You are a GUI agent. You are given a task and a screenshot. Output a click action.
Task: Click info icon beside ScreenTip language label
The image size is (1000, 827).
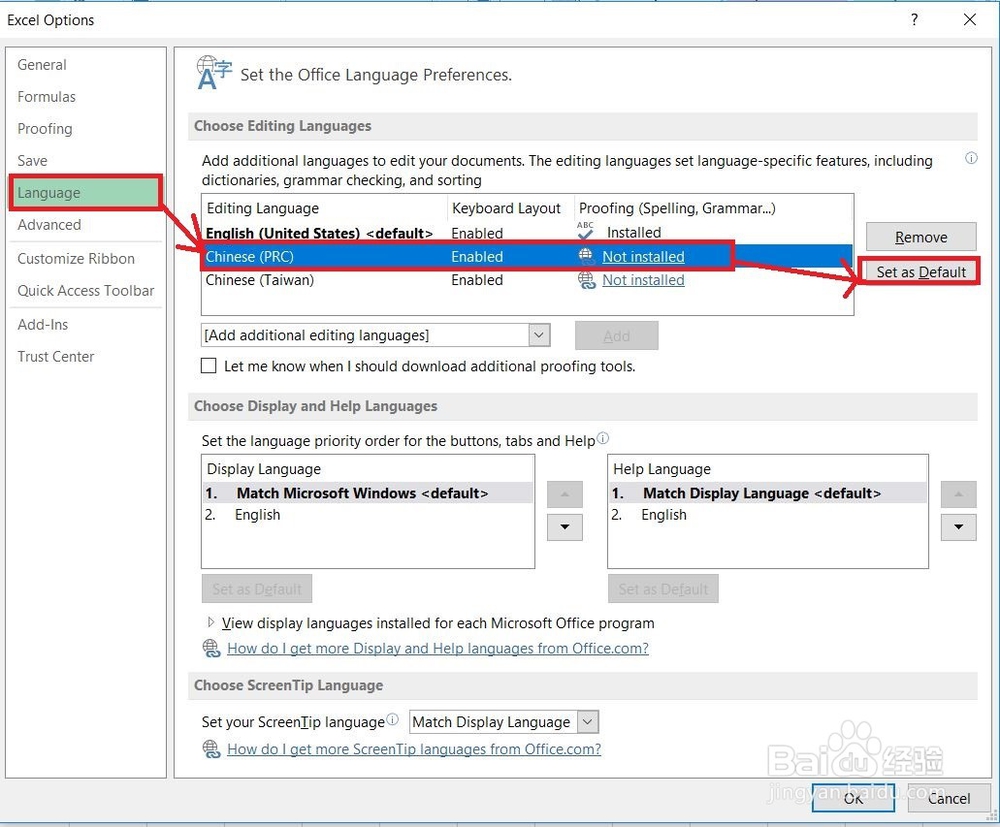point(392,720)
